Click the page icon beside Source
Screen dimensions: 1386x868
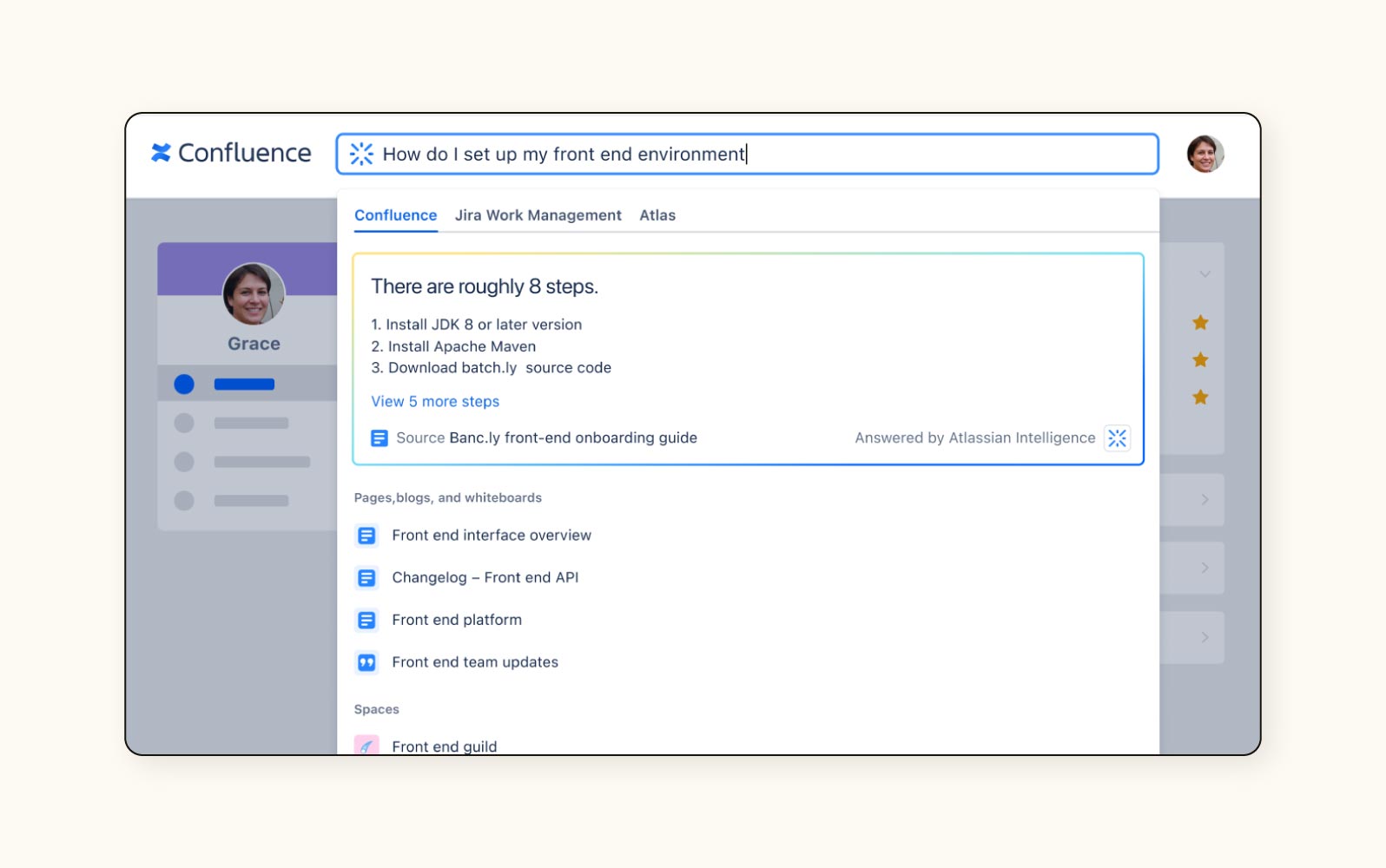pyautogui.click(x=379, y=438)
